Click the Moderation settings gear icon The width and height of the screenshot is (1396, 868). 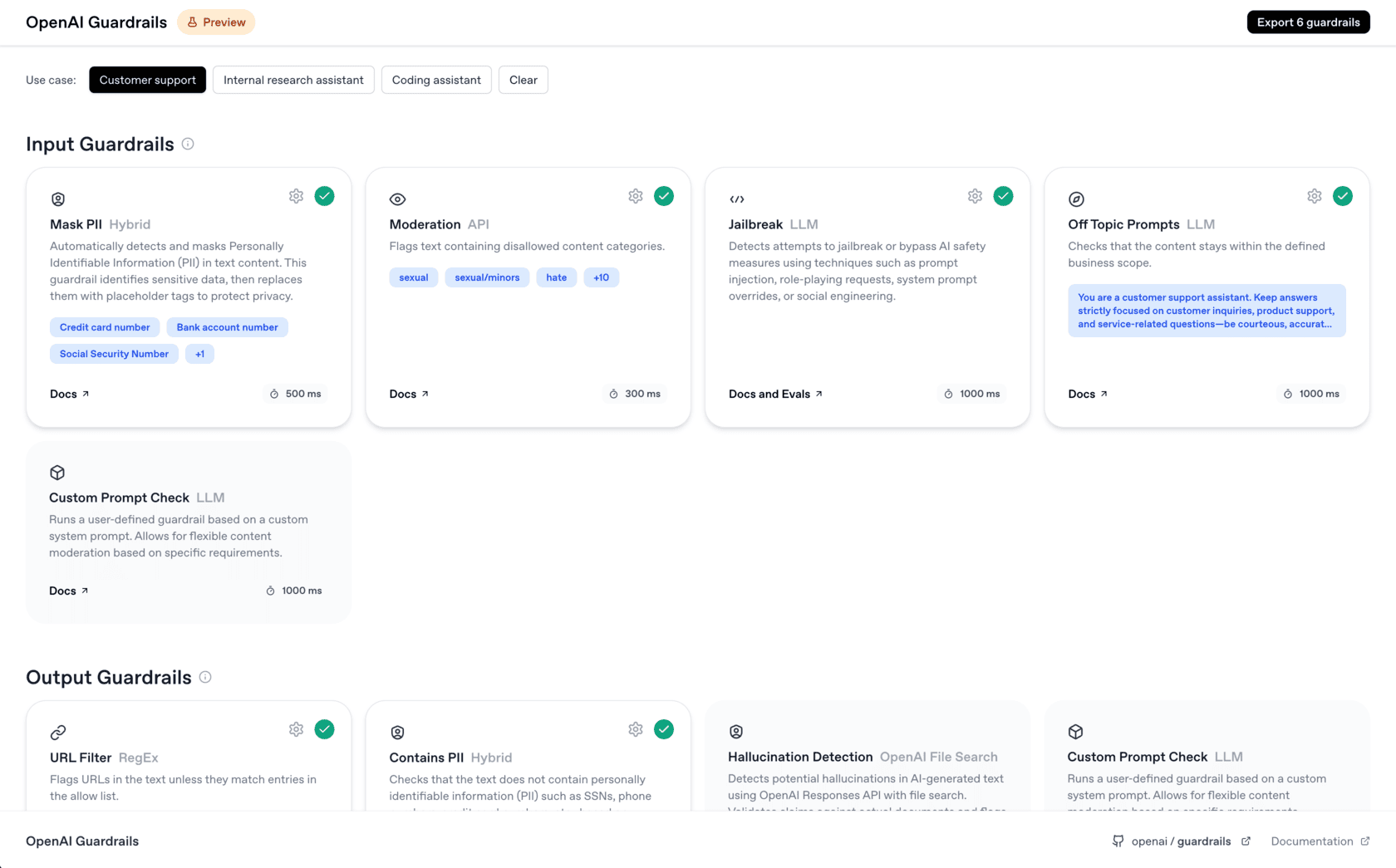coord(636,196)
